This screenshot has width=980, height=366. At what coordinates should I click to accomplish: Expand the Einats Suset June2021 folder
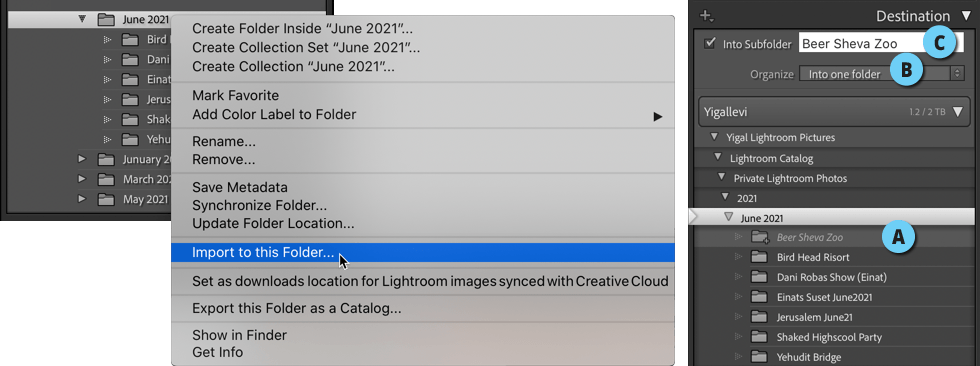738,297
